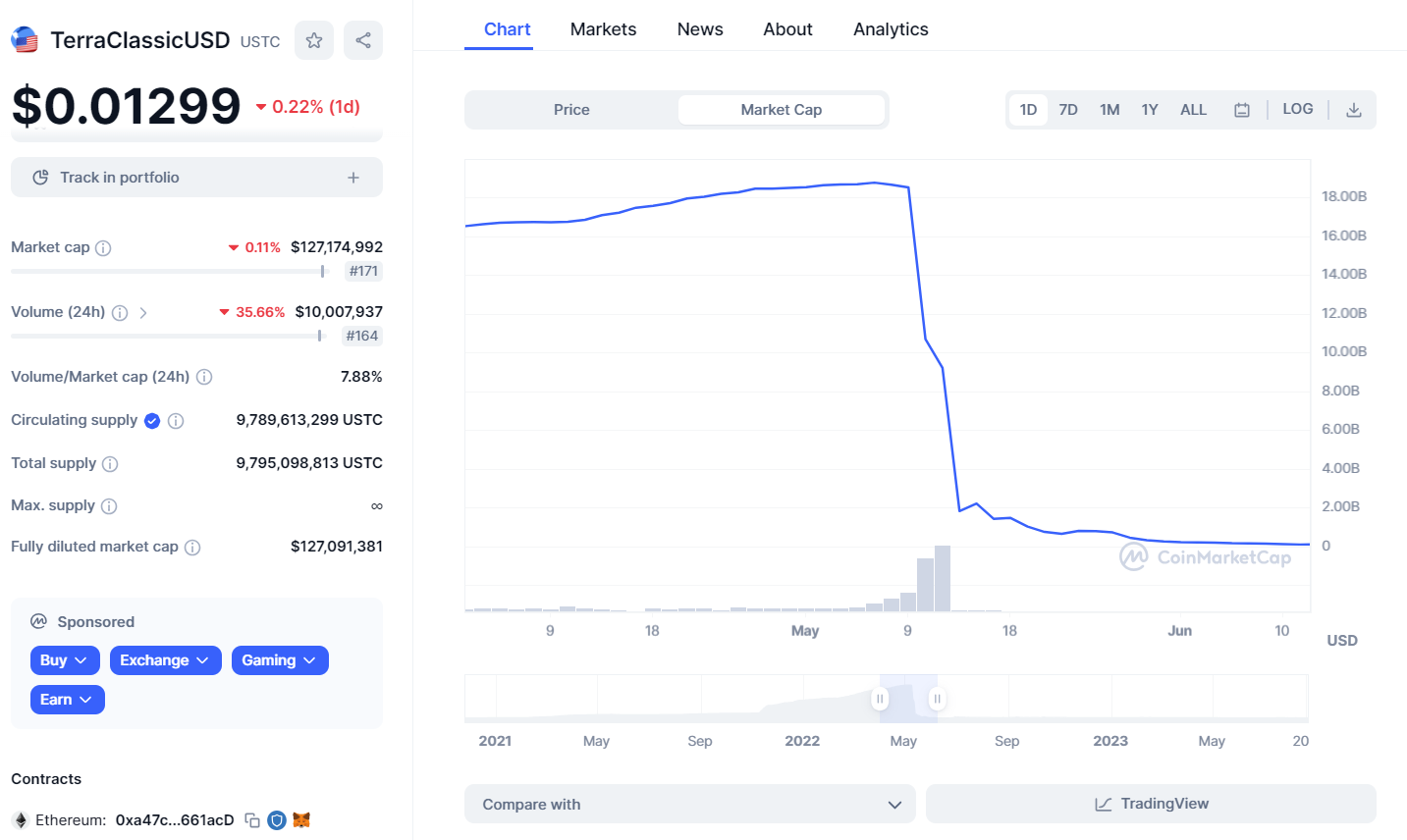Click the Ethereum logo in Contracts
The width and height of the screenshot is (1407, 840).
pos(20,820)
